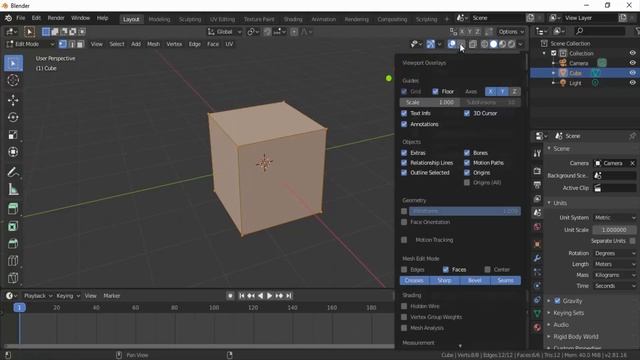
Task: Open Modifier properties wrench tab
Action: tap(537, 258)
